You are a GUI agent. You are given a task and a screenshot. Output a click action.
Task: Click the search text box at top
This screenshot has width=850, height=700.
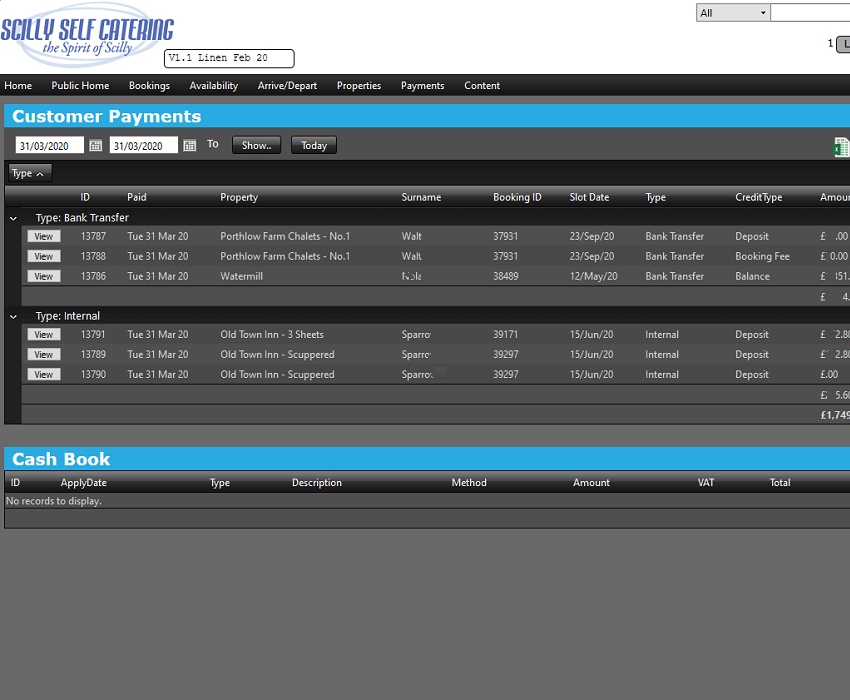[x=810, y=13]
